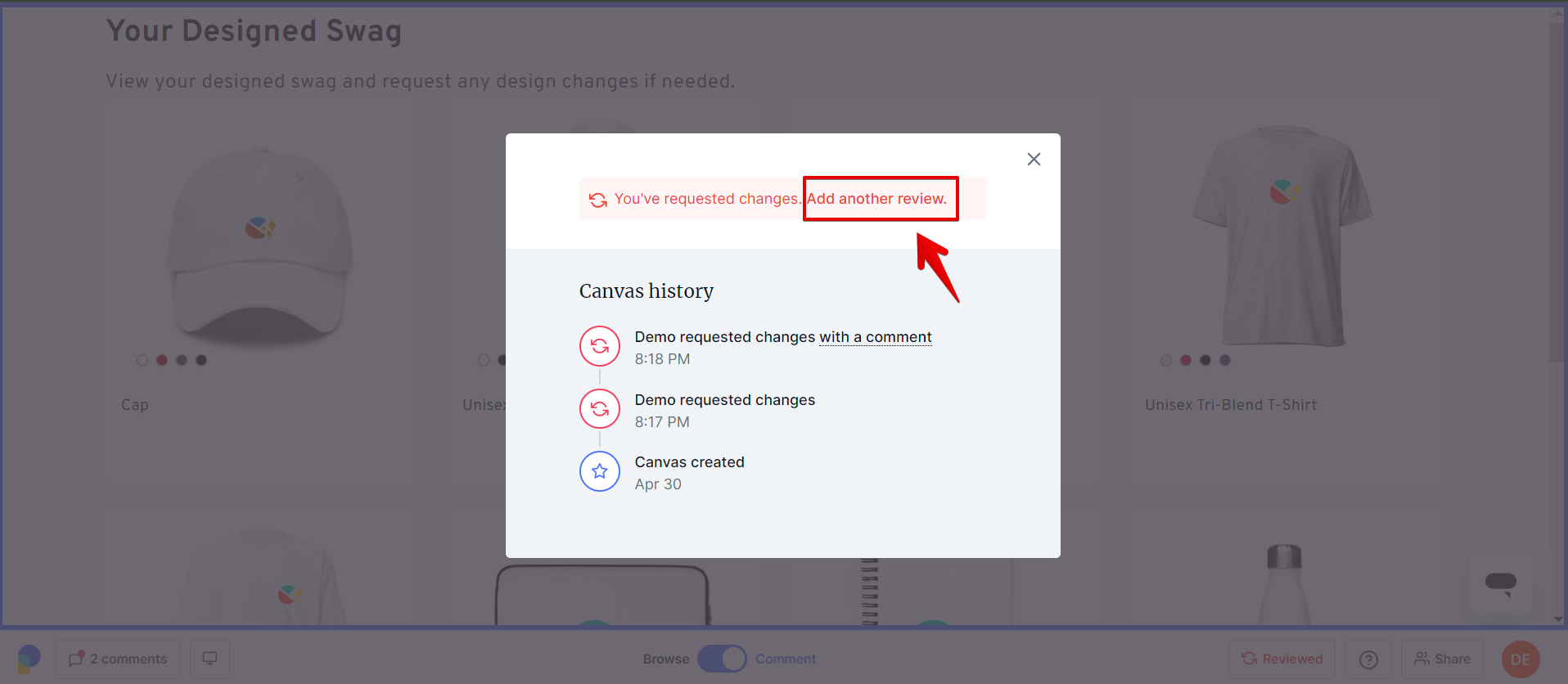Select the Comment mode label
Screen dimensions: 1568x684
click(786, 659)
